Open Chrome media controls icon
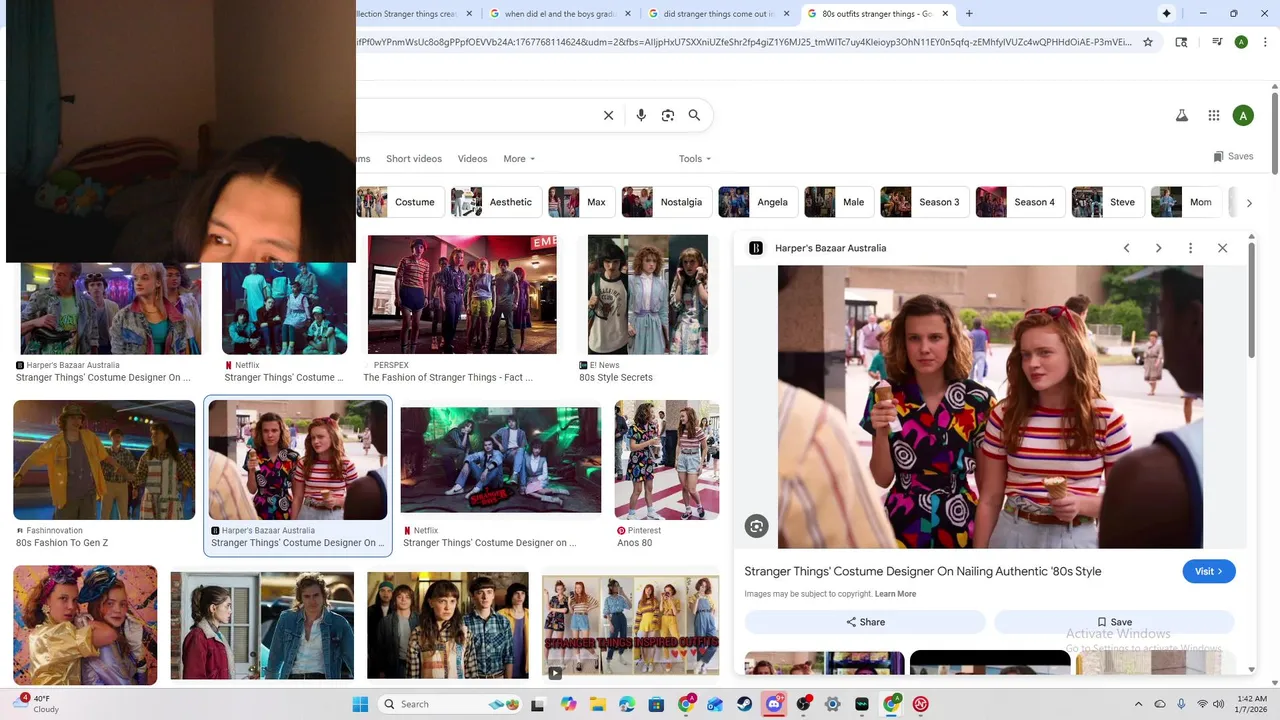Viewport: 1280px width, 720px height. 1217,42
